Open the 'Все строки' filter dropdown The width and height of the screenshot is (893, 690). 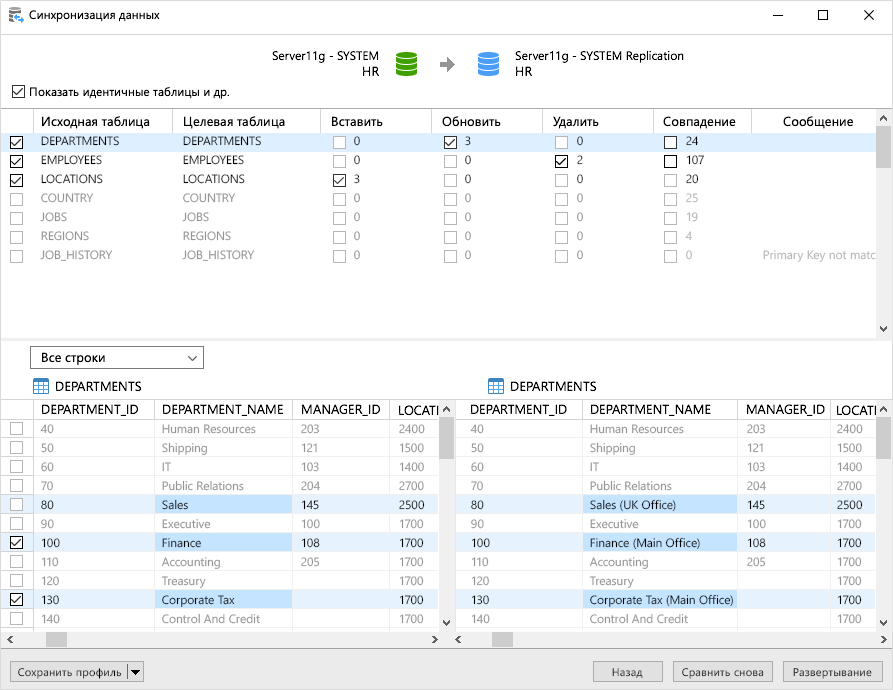116,358
